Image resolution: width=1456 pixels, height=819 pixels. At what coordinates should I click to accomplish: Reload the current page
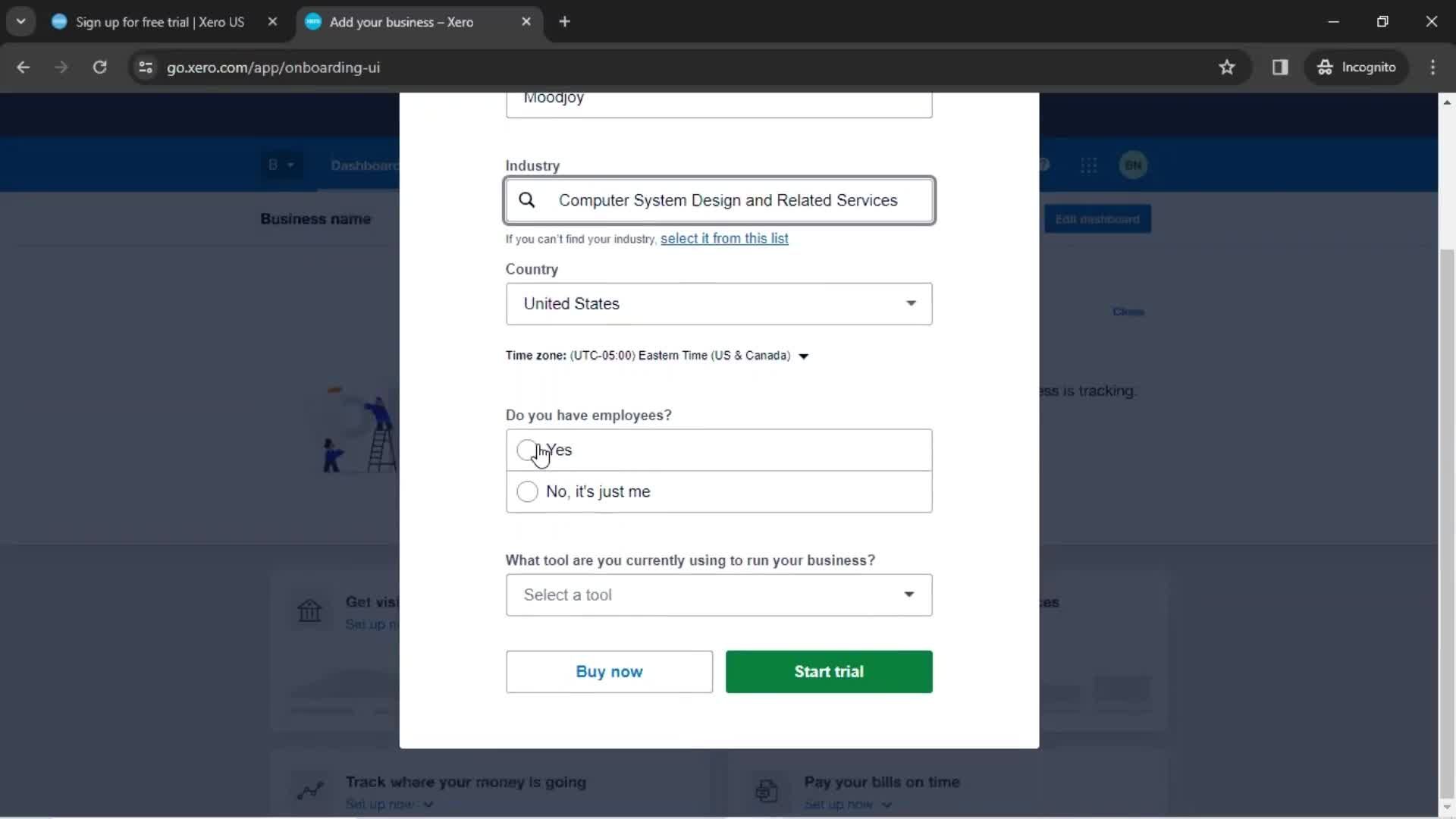click(99, 67)
